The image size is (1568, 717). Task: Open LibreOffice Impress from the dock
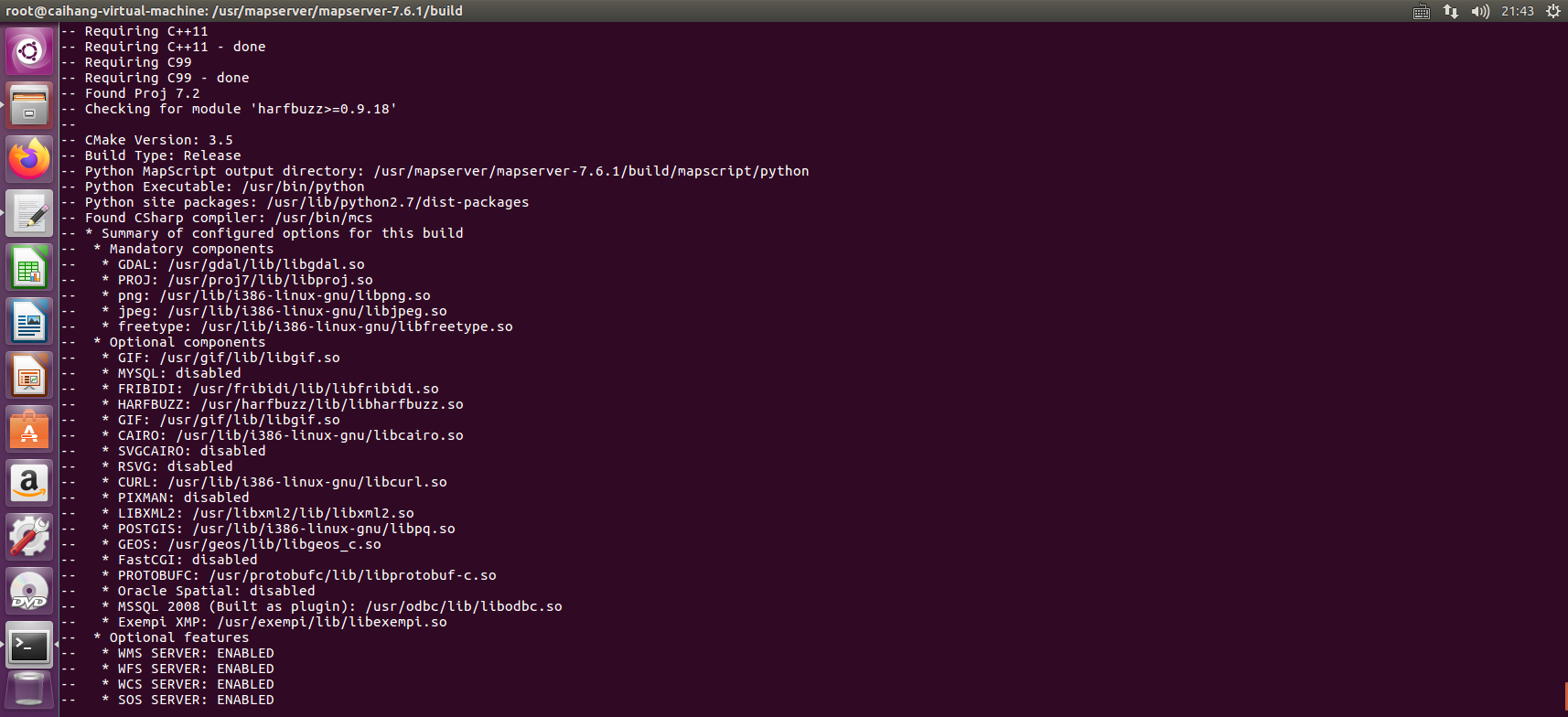(29, 375)
